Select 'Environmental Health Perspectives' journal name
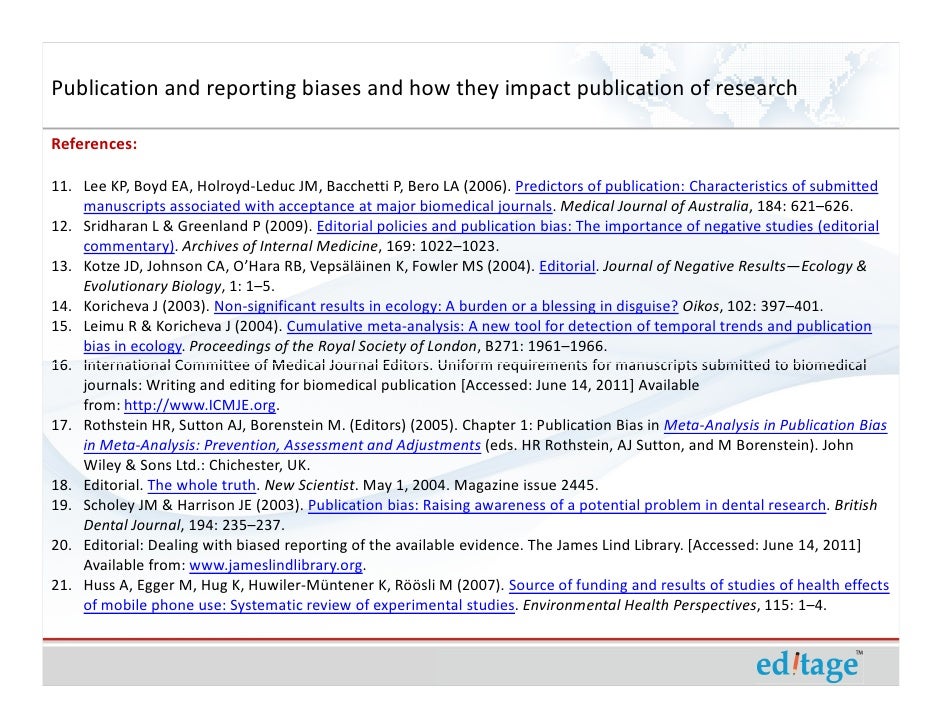Image resolution: width=942 pixels, height=728 pixels. [639, 605]
